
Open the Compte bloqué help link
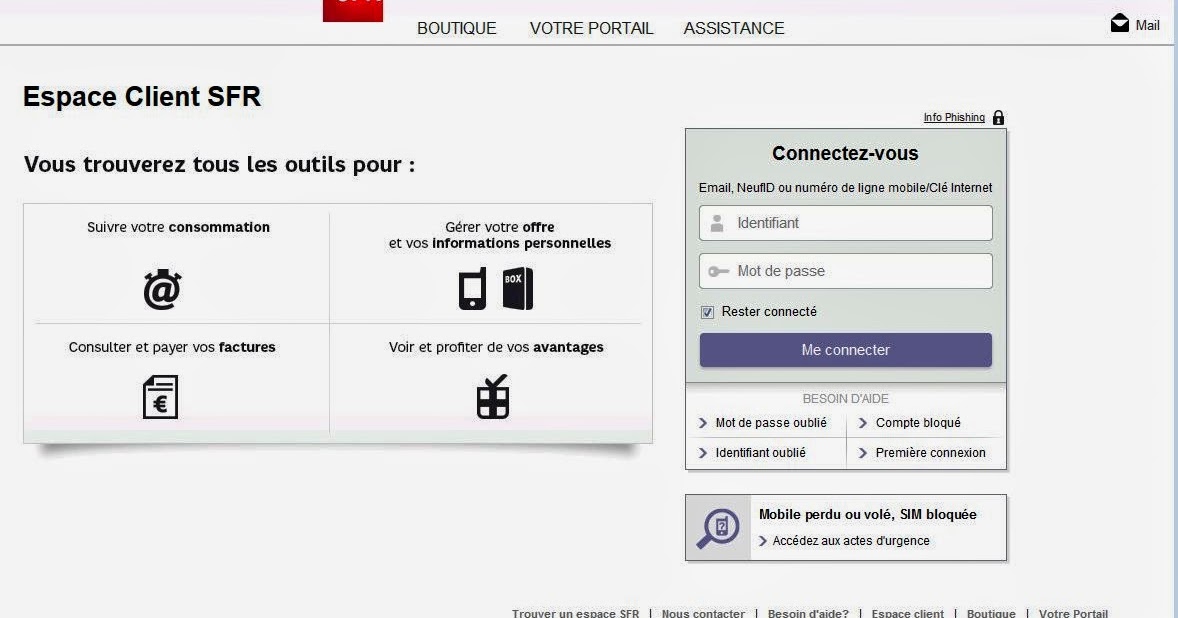click(x=918, y=423)
